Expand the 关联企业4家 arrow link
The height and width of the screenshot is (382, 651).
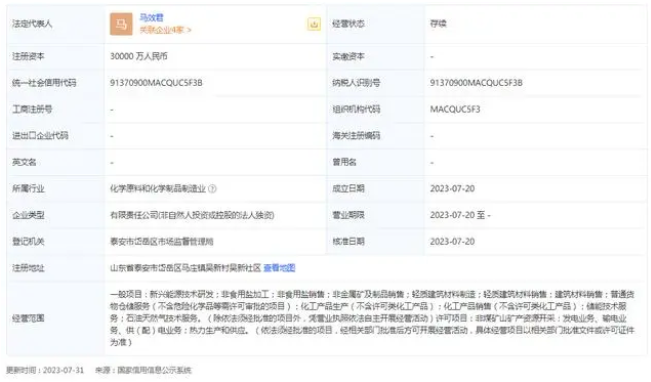click(x=165, y=30)
